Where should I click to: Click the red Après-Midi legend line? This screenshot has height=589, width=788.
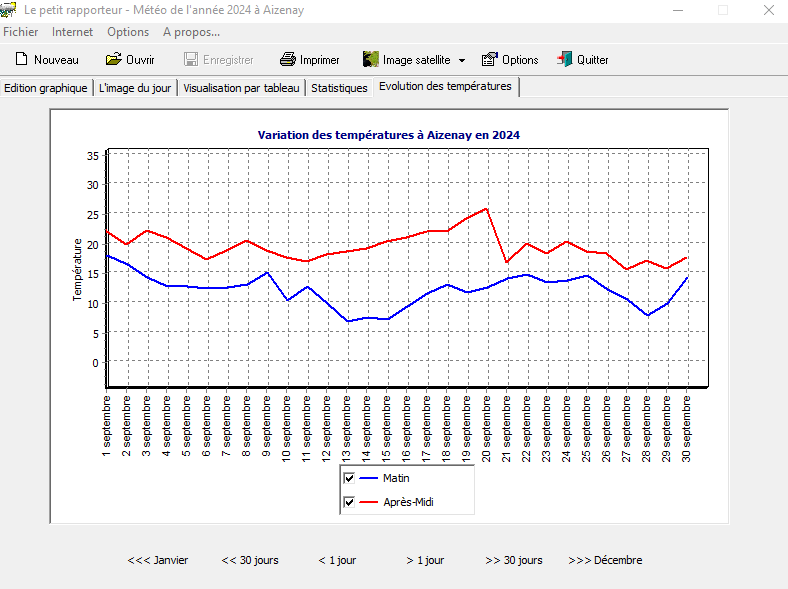tap(368, 502)
